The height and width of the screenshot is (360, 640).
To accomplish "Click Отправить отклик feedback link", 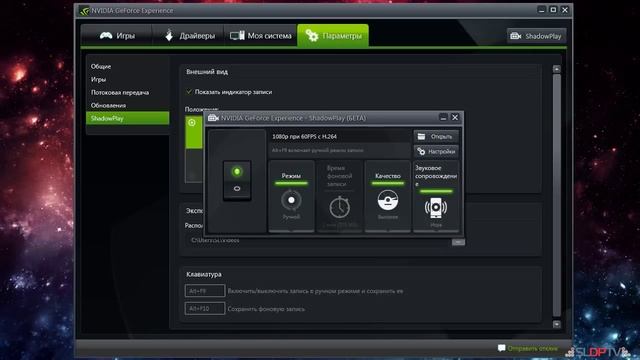I will pos(532,348).
